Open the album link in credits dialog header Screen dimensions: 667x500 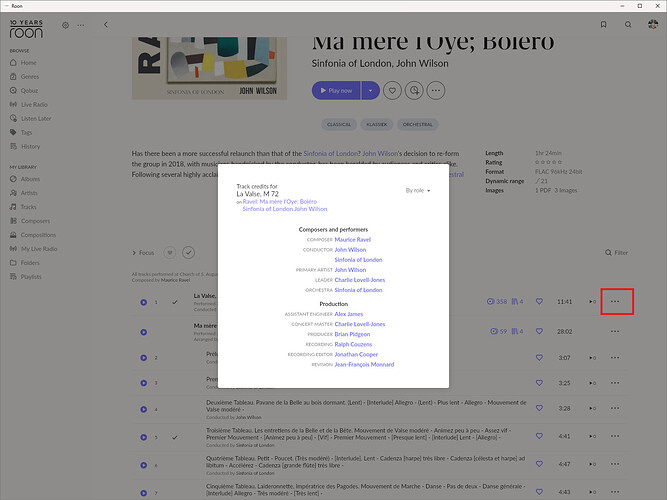pyautogui.click(x=280, y=202)
